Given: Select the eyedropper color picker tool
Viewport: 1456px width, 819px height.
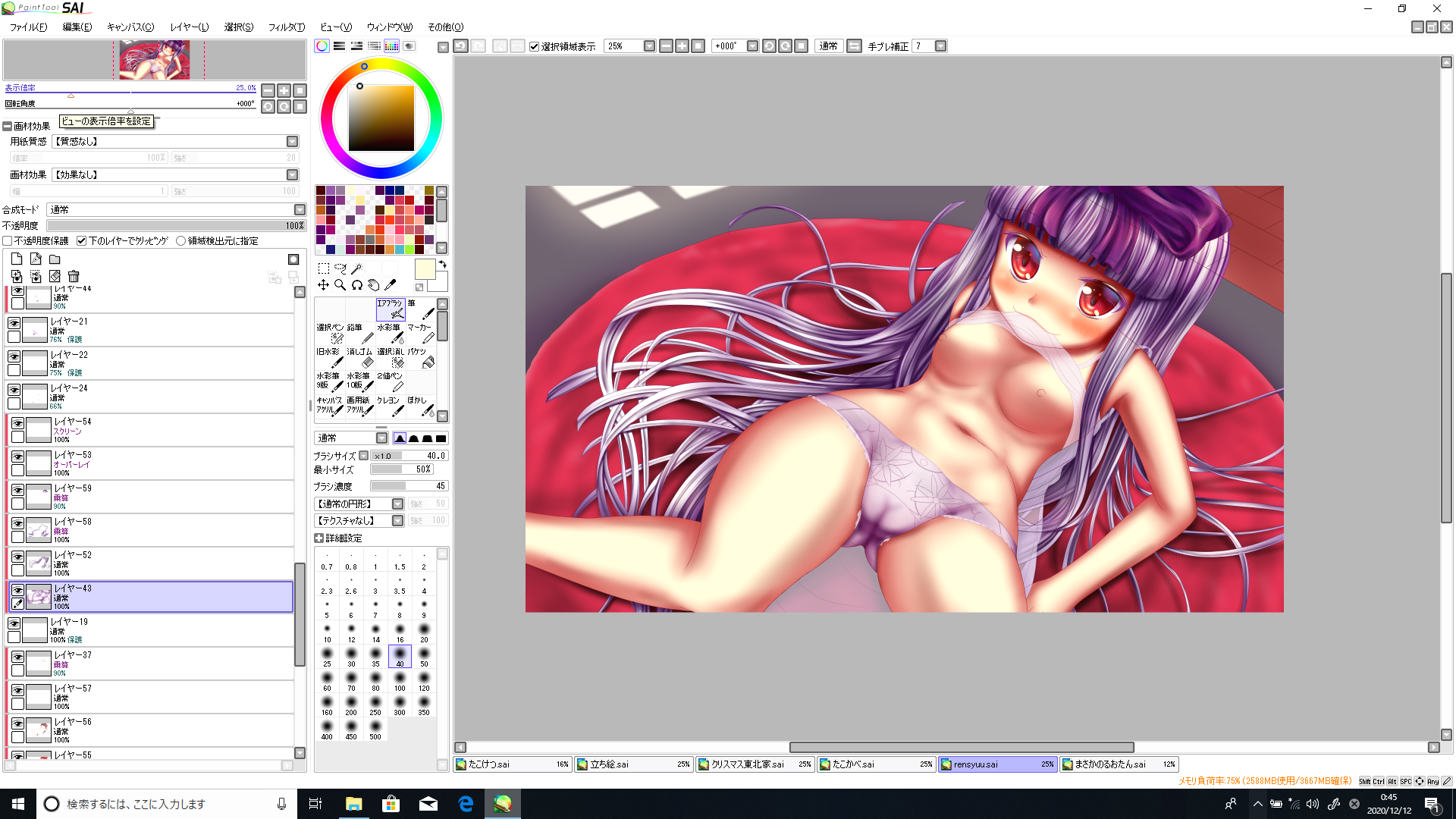Looking at the screenshot, I should (x=391, y=285).
